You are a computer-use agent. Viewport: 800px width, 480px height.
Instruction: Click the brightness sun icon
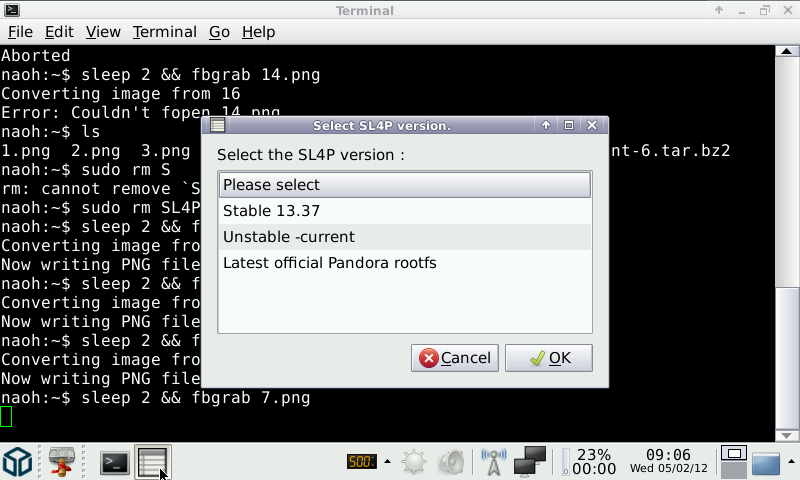coord(414,462)
